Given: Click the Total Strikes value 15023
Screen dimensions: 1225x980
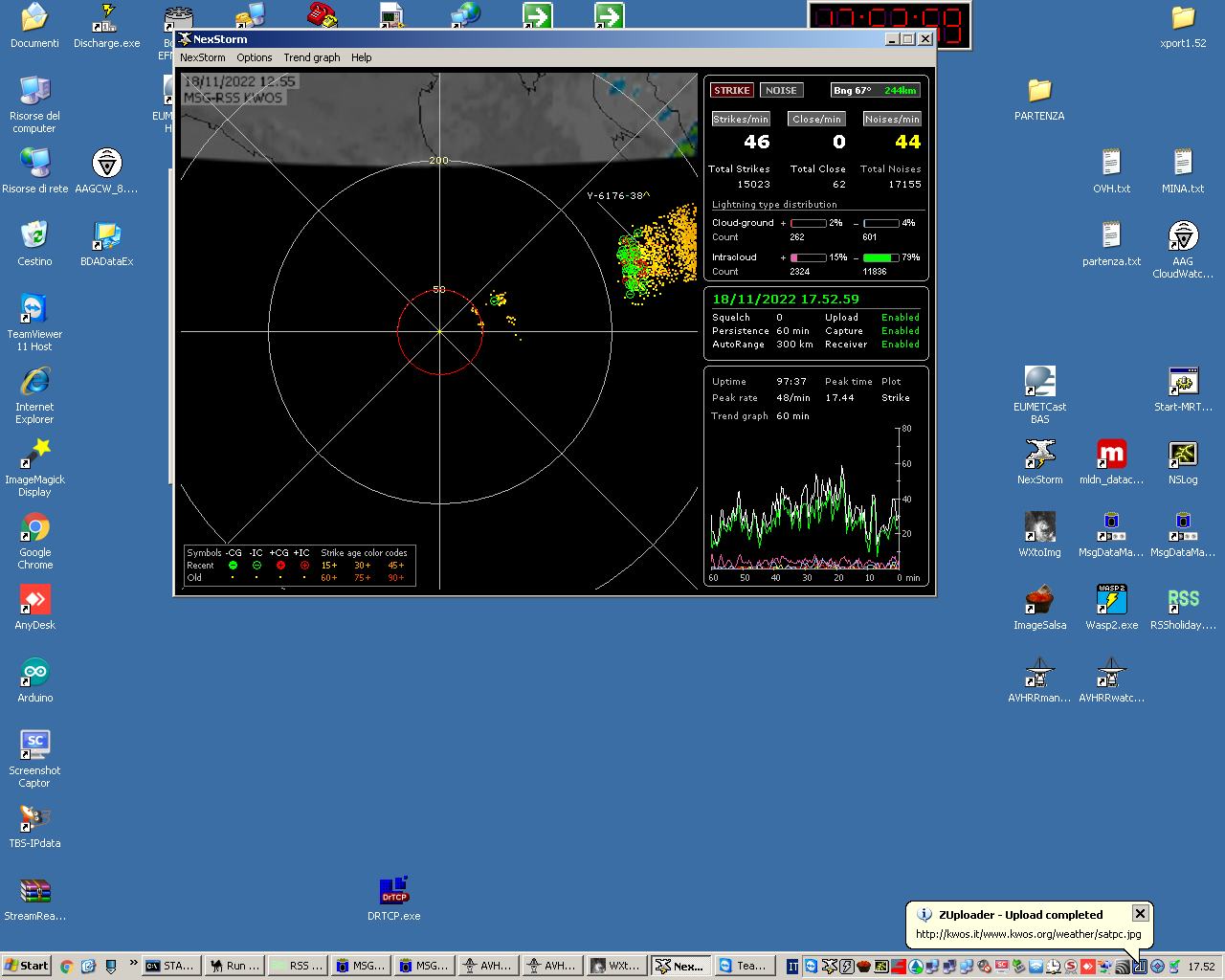Looking at the screenshot, I should (753, 184).
